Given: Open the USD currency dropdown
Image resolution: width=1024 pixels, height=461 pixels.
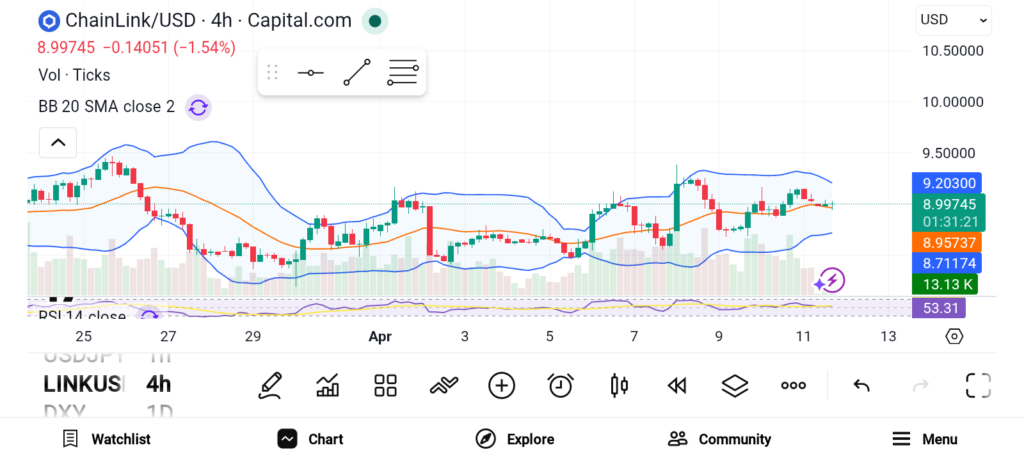Looking at the screenshot, I should pos(953,19).
